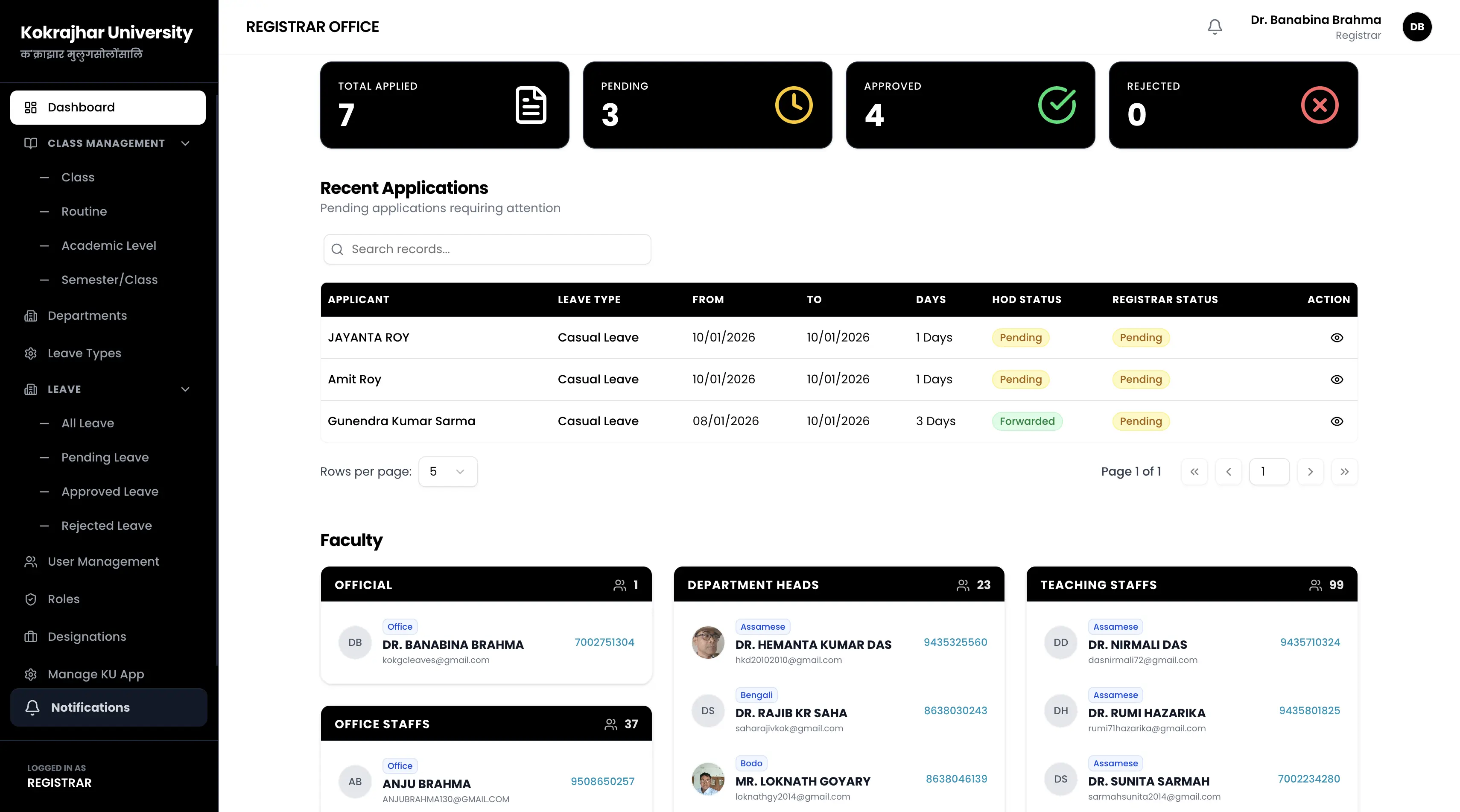The width and height of the screenshot is (1460, 812).
Task: Click the X icon in Rejected card
Action: 1320,105
